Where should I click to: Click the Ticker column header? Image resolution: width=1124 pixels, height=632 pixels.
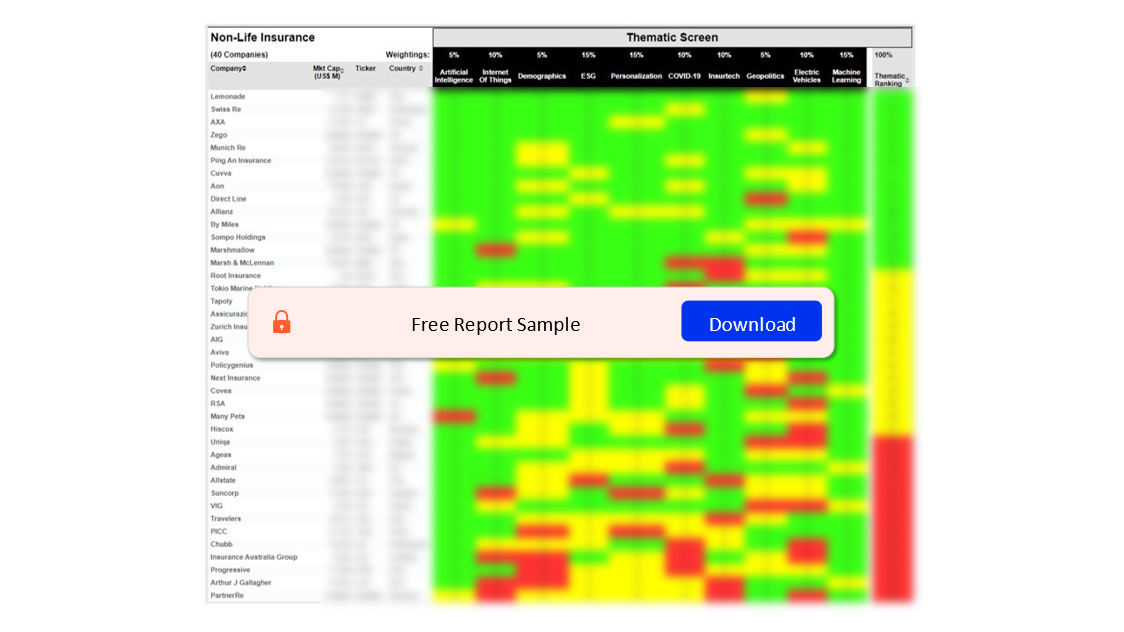[x=366, y=69]
